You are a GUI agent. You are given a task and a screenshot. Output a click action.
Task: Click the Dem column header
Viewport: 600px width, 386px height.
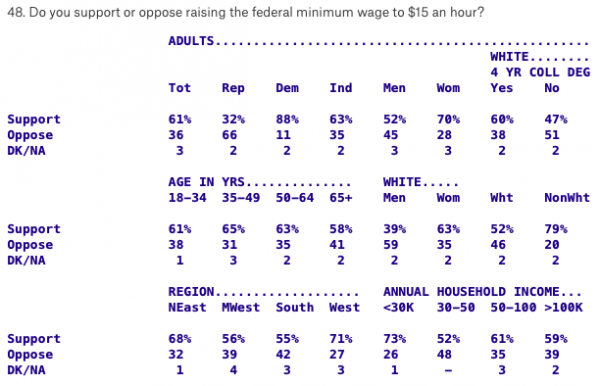(x=287, y=88)
